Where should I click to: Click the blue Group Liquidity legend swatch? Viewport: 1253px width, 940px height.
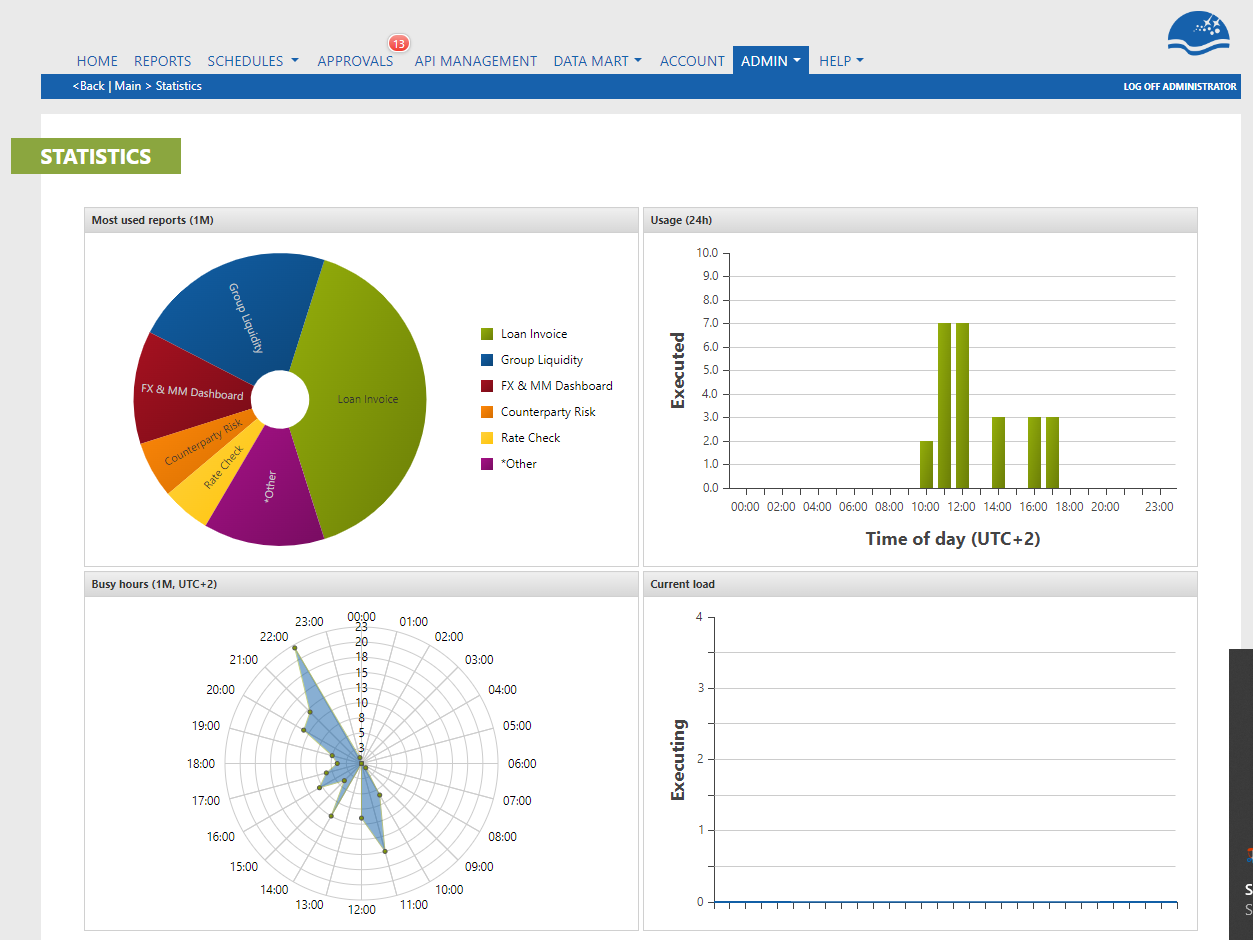tap(487, 360)
